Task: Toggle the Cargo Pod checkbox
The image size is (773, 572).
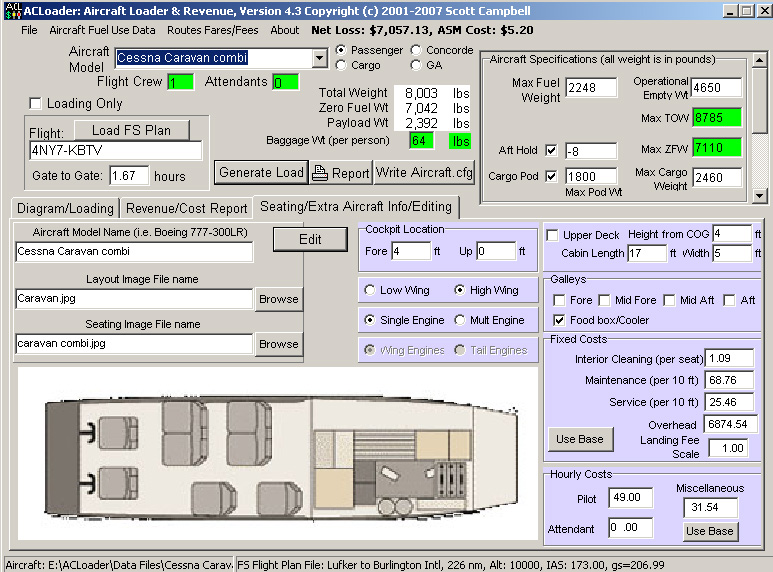Action: [x=551, y=177]
